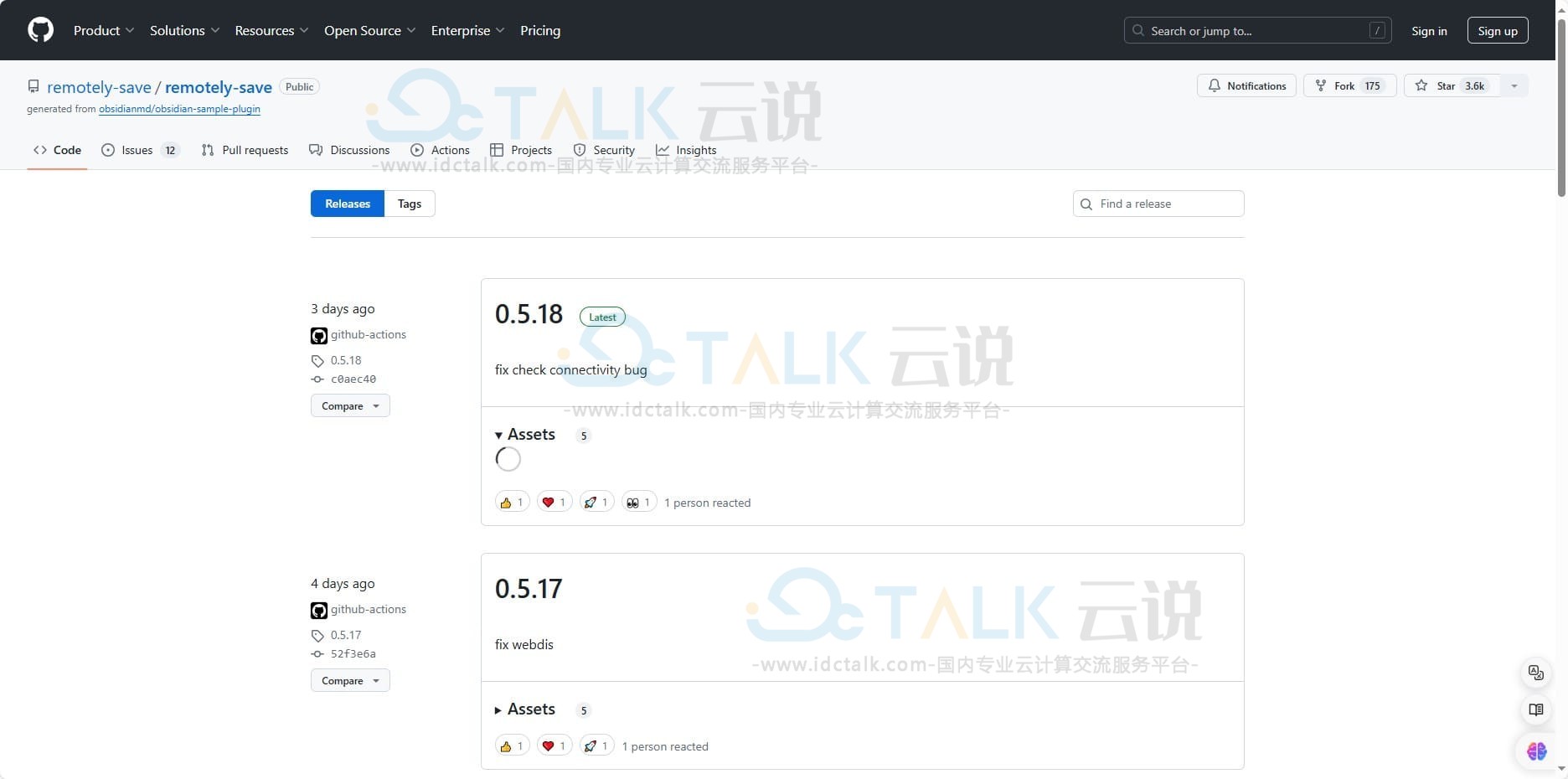Image resolution: width=1568 pixels, height=779 pixels.
Task: Click thumbs up reaction on 0.5.17
Action: pyautogui.click(x=512, y=745)
